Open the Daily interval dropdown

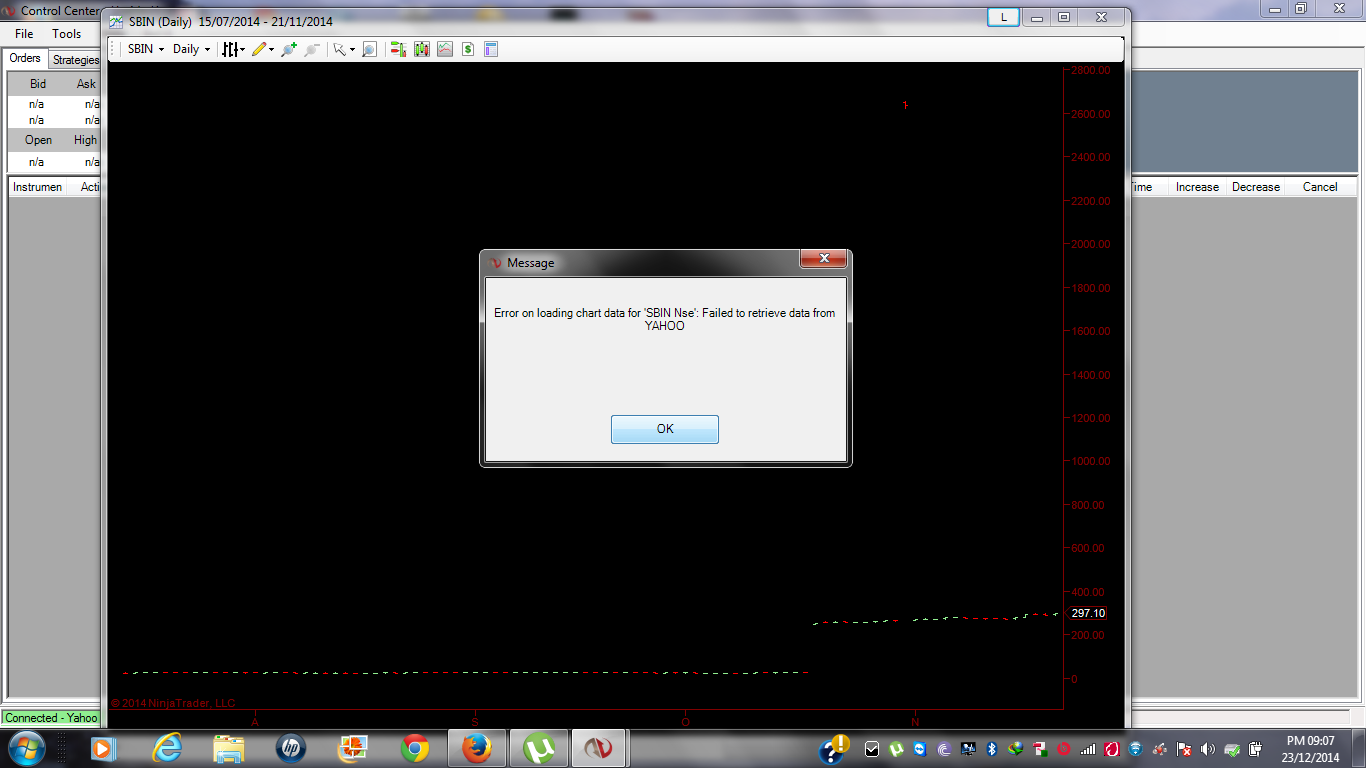191,49
